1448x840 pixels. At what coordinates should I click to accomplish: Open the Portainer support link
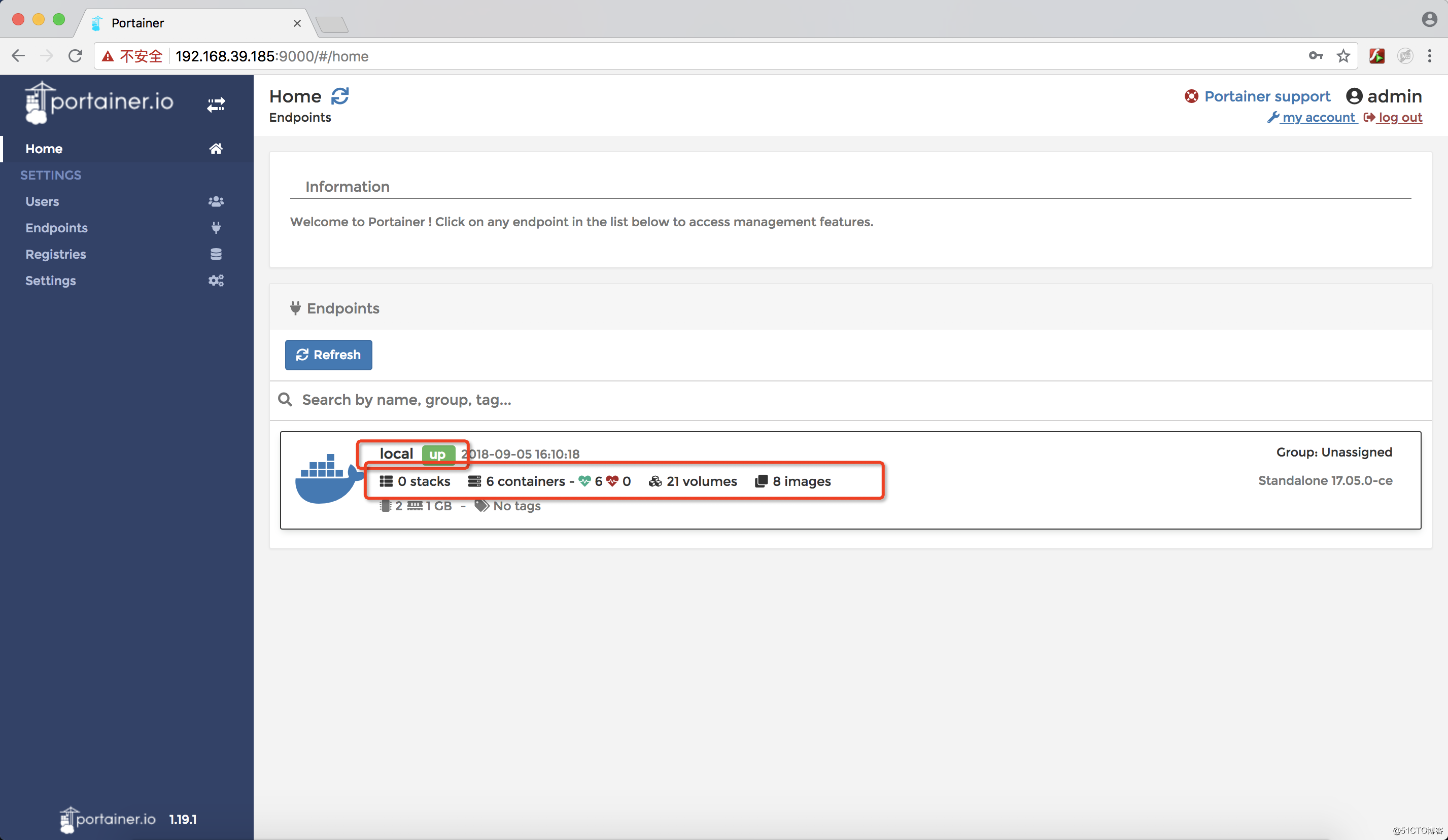(1267, 96)
